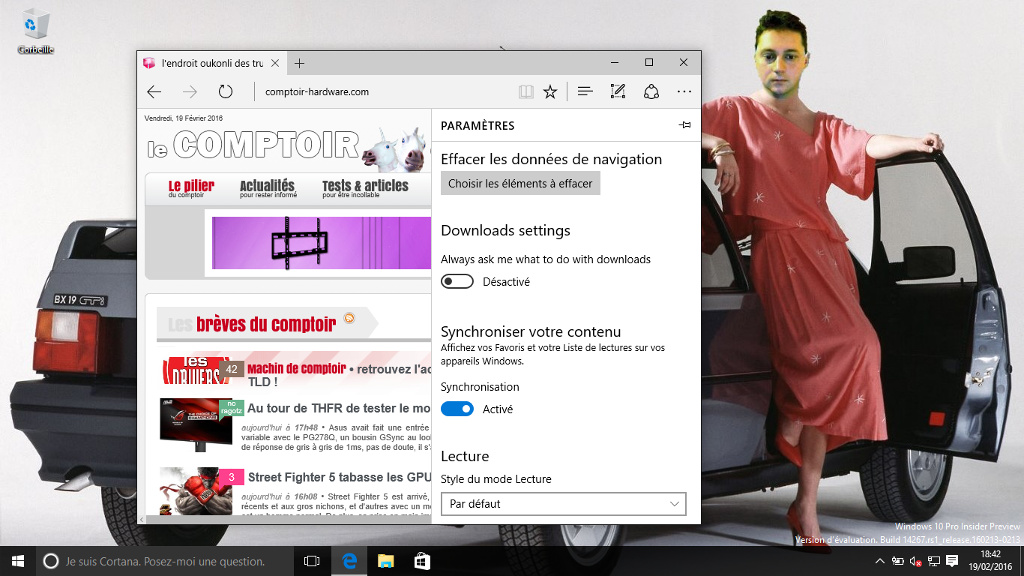Disable the Synchronisation toggle
1024x576 pixels.
coord(458,409)
